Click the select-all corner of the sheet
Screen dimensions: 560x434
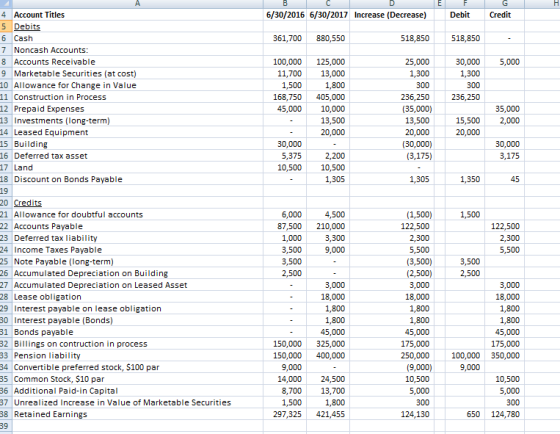click(x=6, y=4)
